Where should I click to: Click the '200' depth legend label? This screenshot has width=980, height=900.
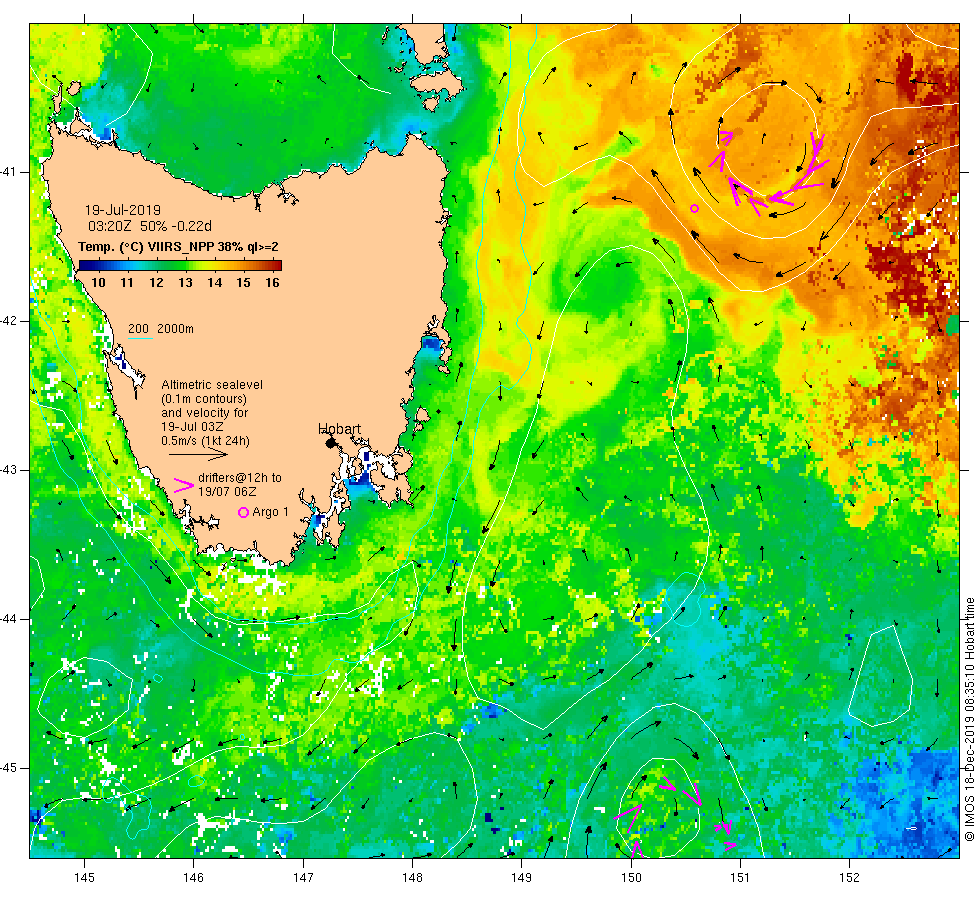coord(138,329)
